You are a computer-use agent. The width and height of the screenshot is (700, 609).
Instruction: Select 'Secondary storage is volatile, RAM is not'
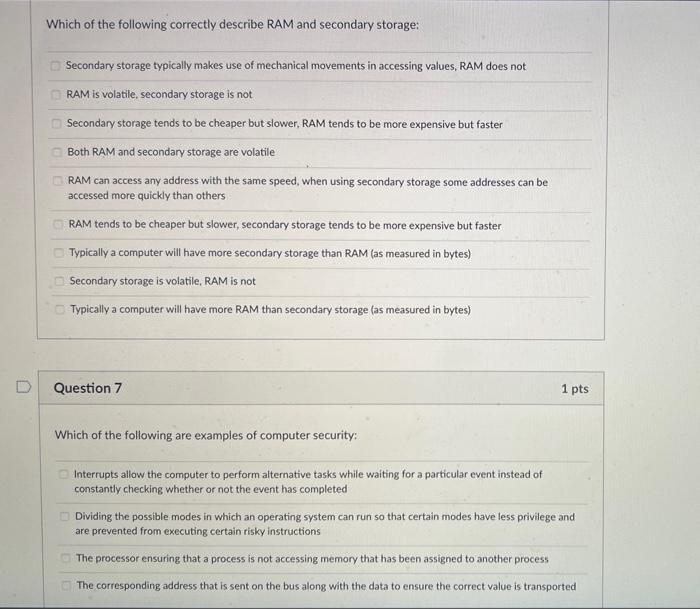pyautogui.click(x=61, y=282)
